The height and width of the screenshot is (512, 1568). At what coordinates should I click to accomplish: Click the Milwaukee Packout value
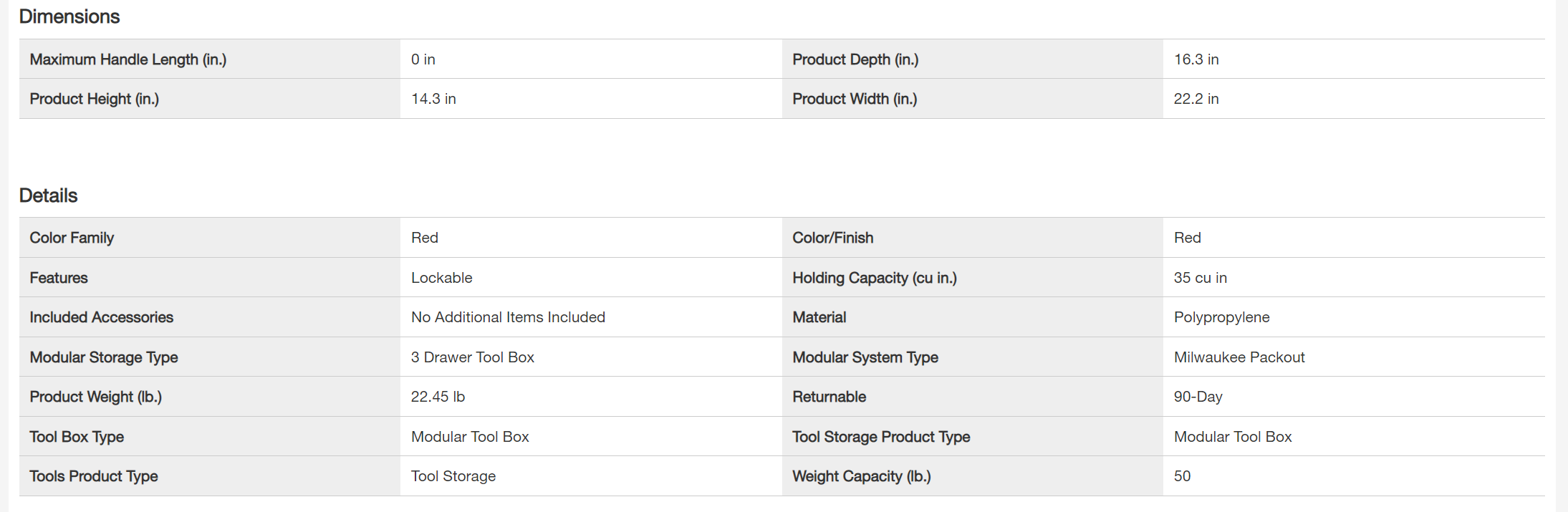(x=1239, y=357)
